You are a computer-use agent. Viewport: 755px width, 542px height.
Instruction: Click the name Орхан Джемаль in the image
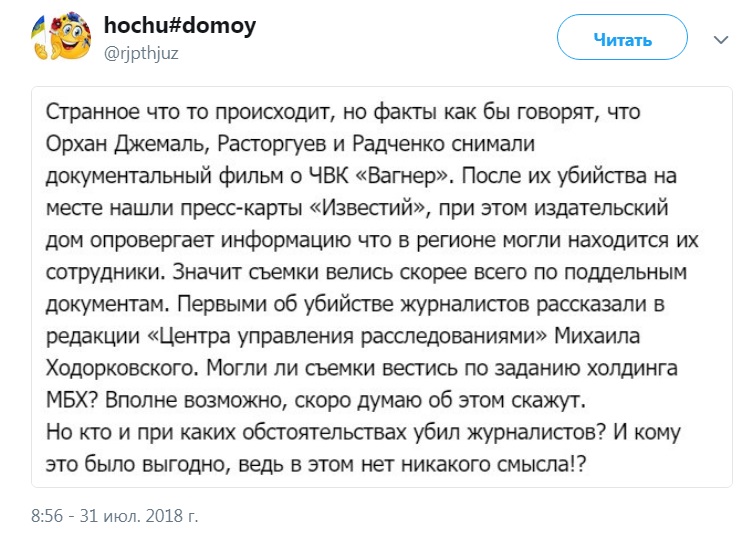pos(125,144)
